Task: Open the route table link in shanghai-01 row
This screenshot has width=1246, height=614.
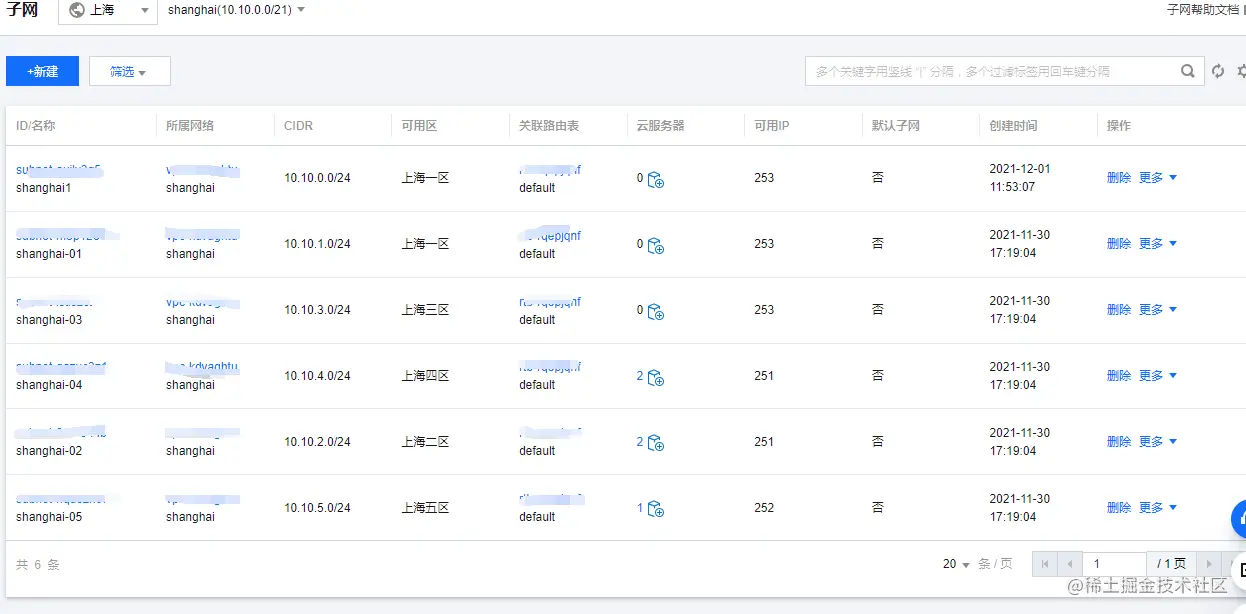Action: point(550,236)
